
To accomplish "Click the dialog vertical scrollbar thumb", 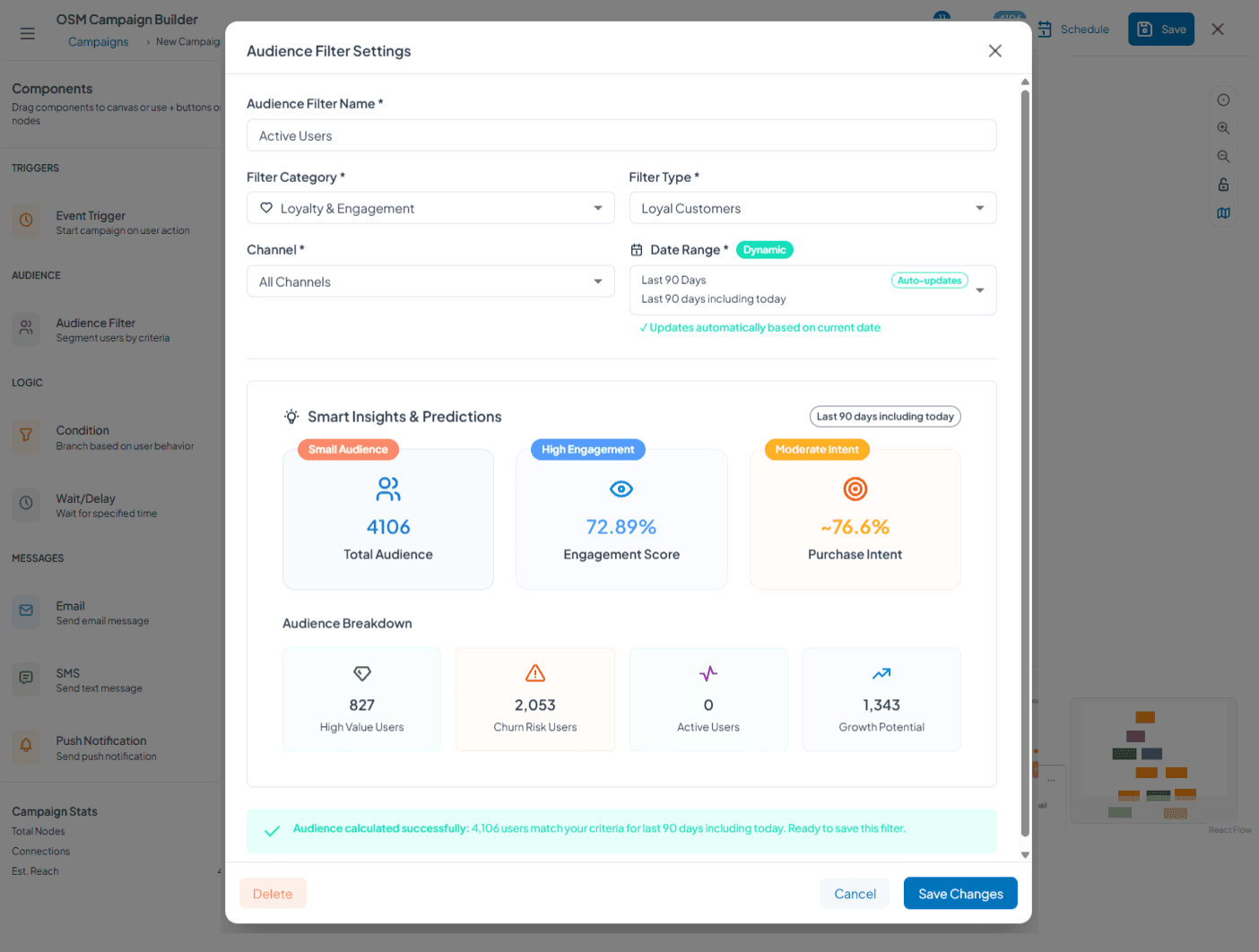I will point(1025,463).
